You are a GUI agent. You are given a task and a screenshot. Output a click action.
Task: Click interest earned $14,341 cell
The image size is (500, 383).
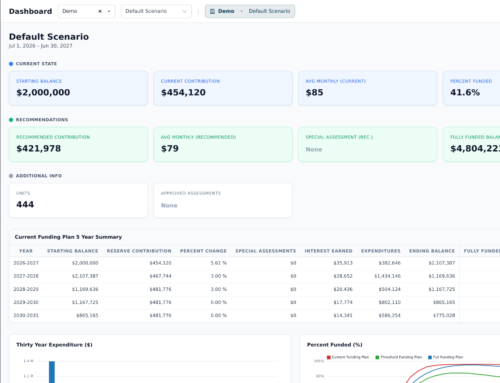(343, 315)
